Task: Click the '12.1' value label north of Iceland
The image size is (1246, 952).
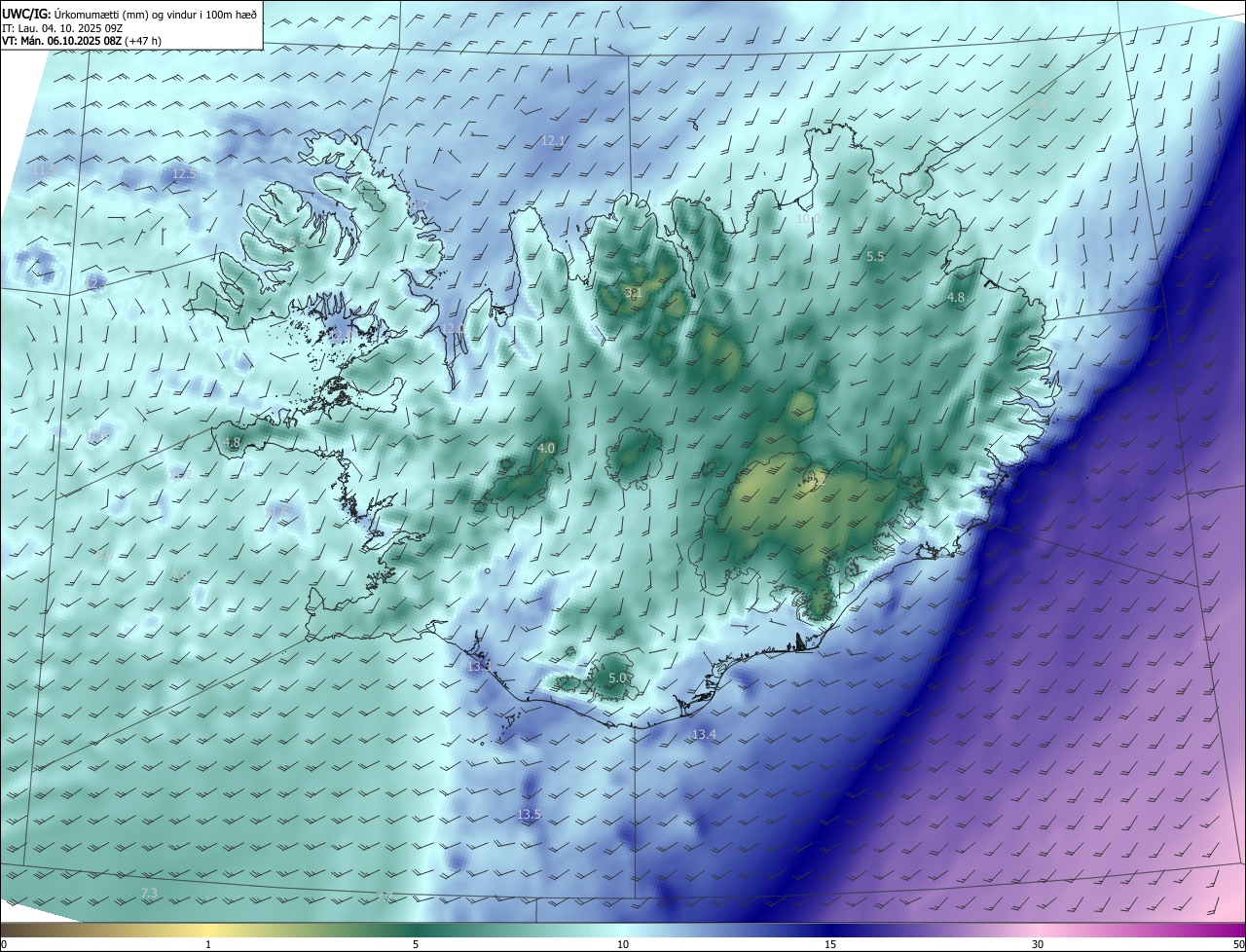Action: 553,141
